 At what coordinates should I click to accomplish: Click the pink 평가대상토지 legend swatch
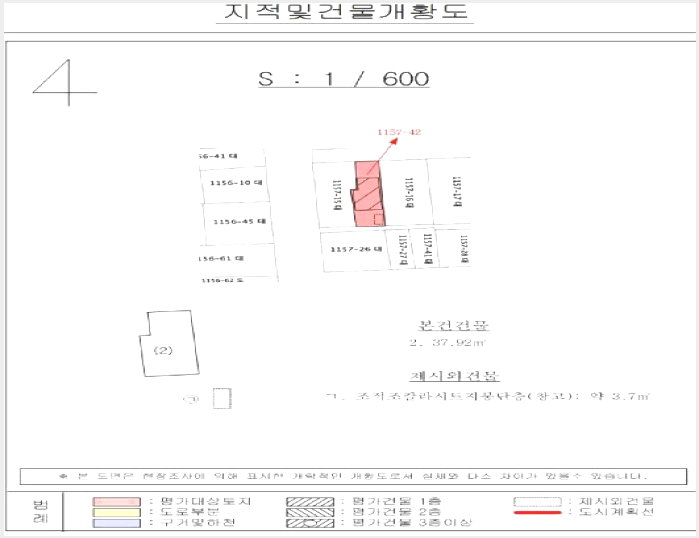[117, 501]
